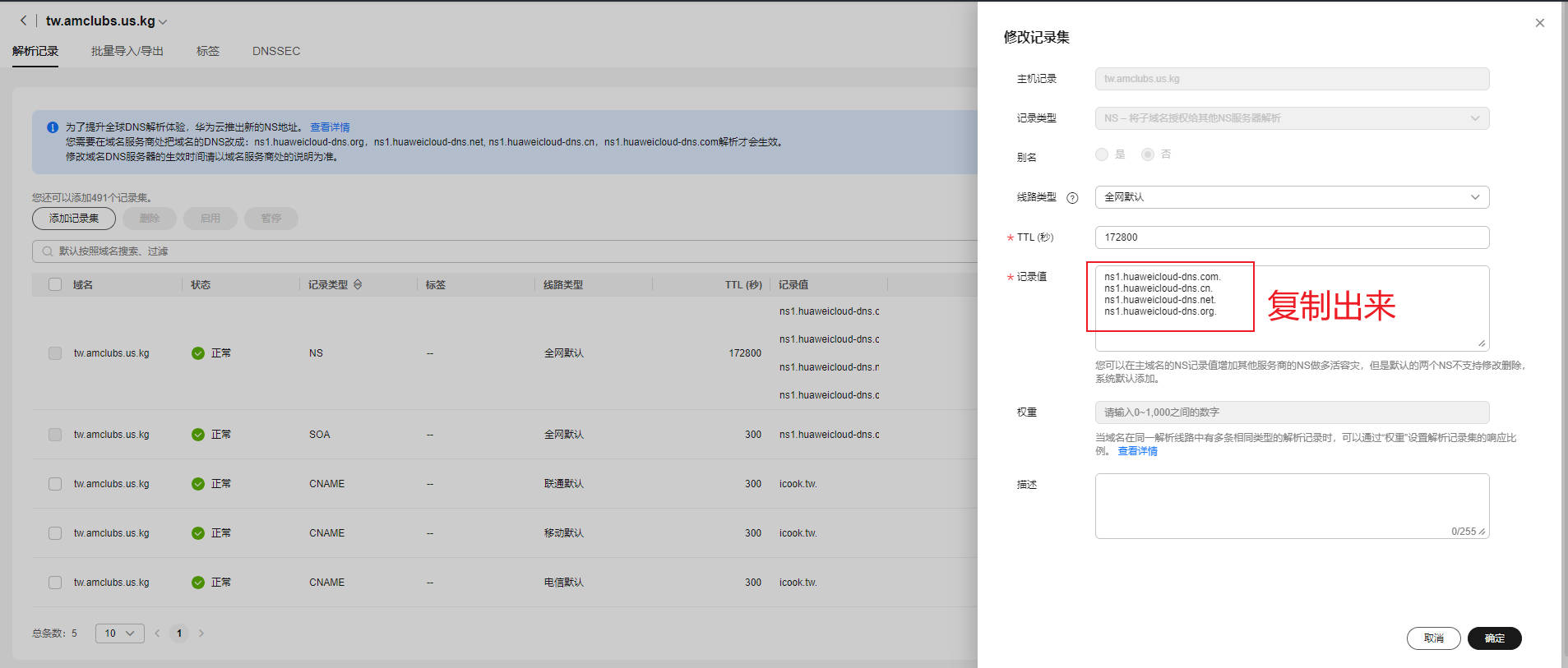This screenshot has height=668, width=1568.
Task: Go to previous page arrow in pagination
Action: [x=157, y=633]
